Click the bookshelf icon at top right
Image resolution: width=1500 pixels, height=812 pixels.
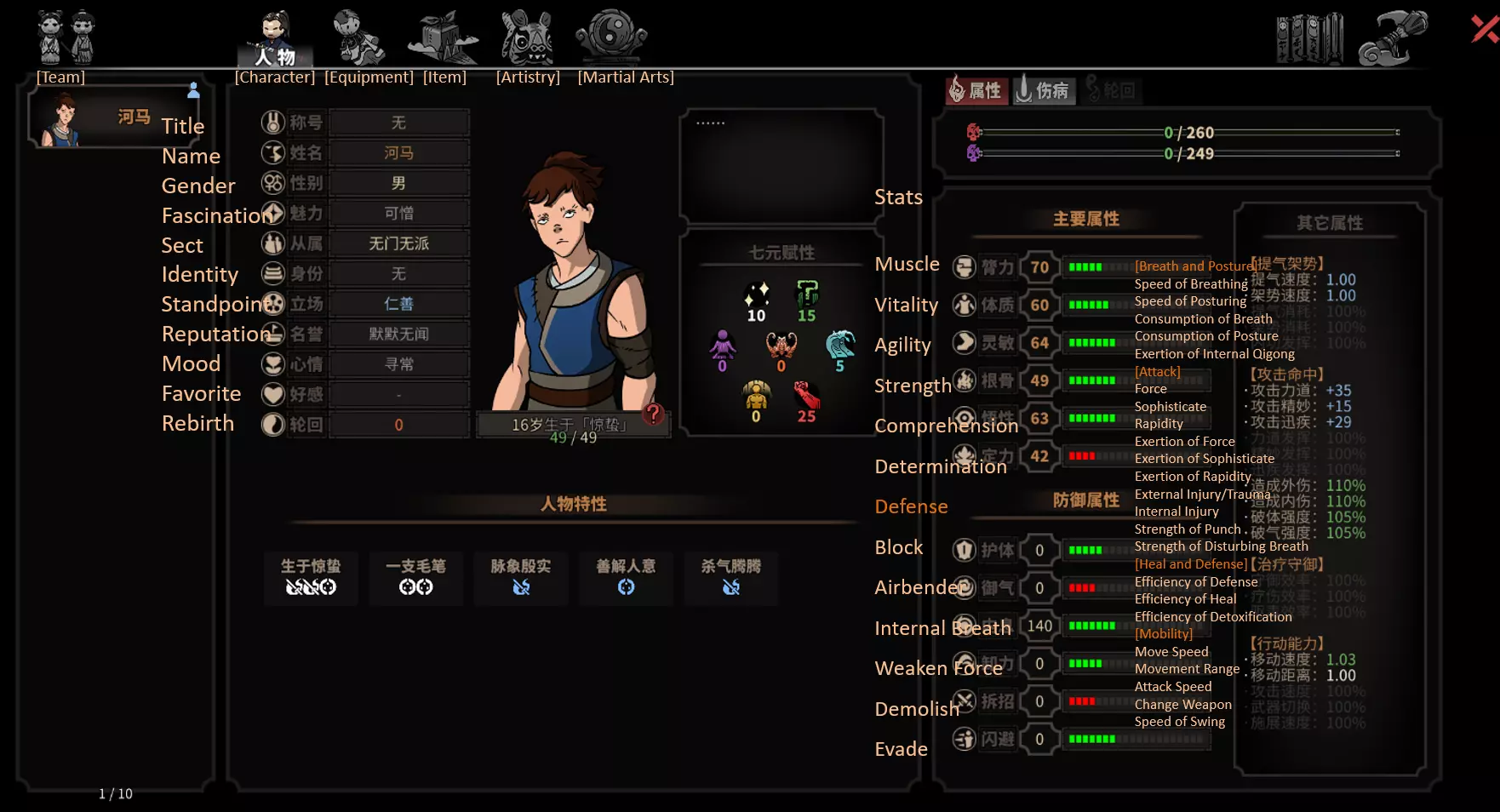[x=1310, y=38]
